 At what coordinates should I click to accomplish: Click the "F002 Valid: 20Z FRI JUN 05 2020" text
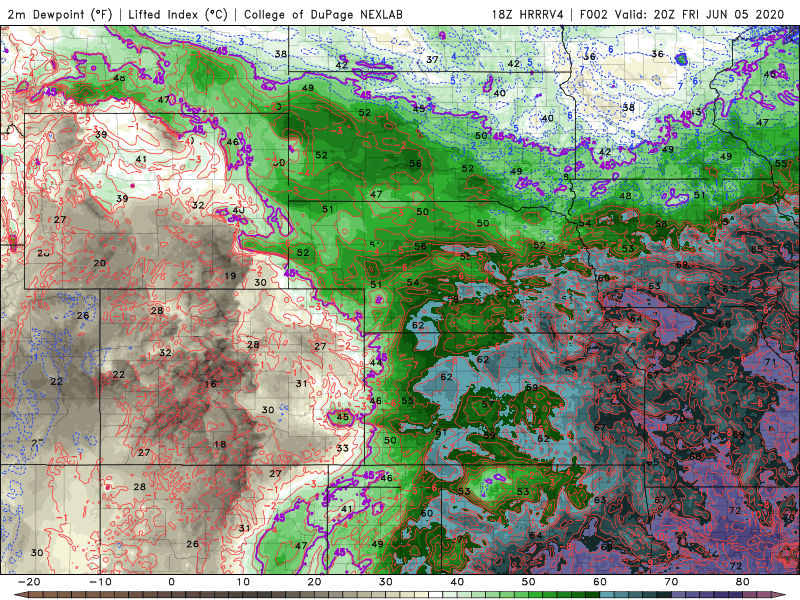pyautogui.click(x=682, y=15)
